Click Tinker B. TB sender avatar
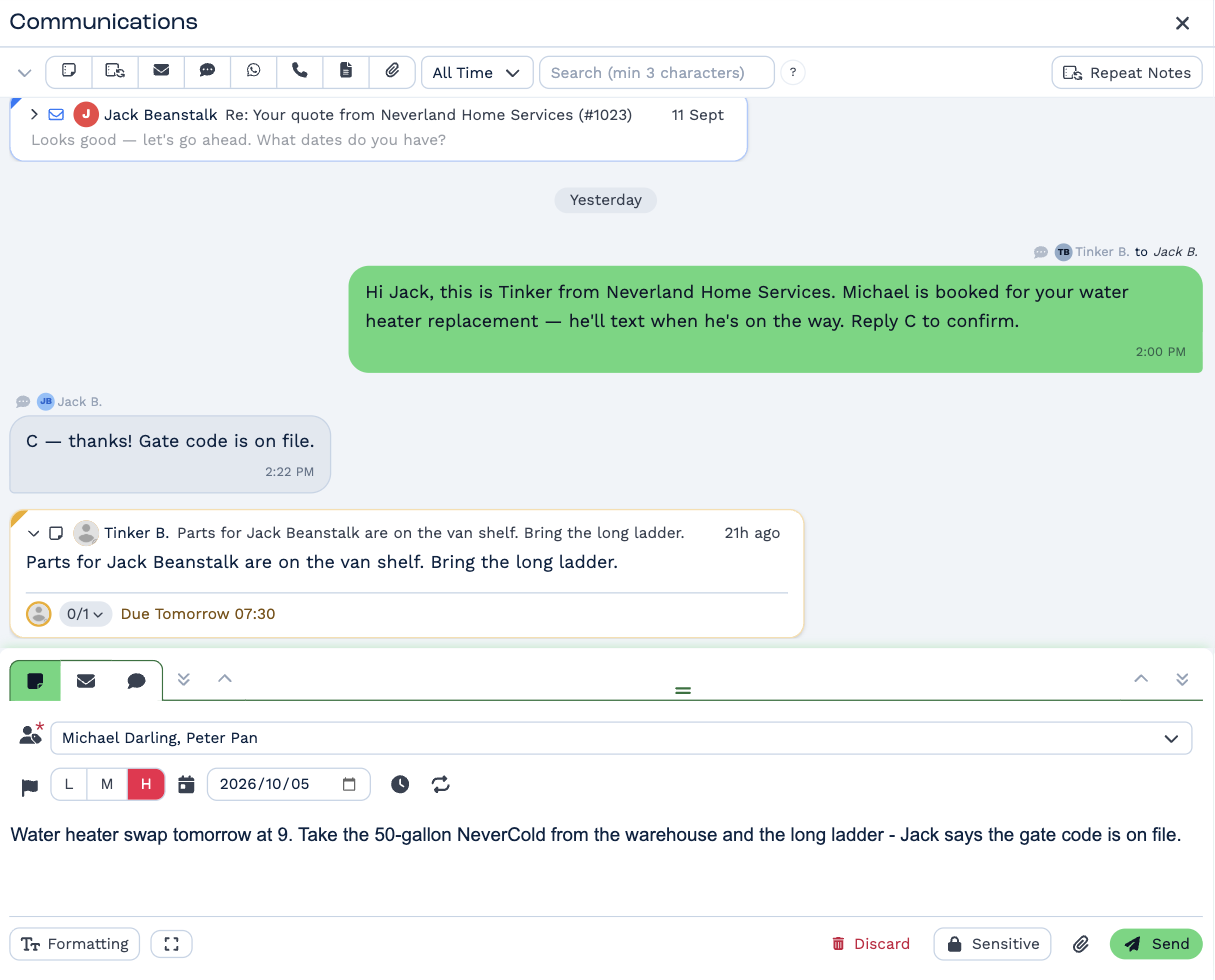The height and width of the screenshot is (980, 1215). pyautogui.click(x=1063, y=252)
